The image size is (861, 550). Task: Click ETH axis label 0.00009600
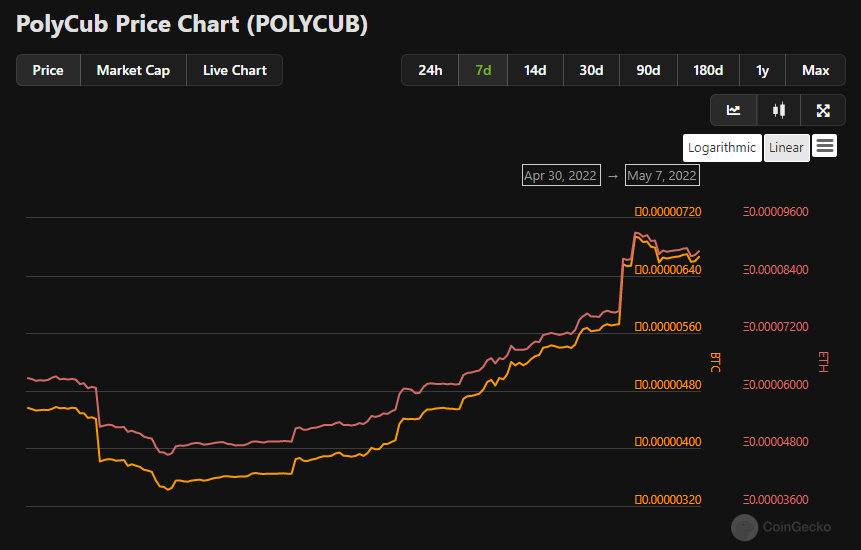(776, 212)
